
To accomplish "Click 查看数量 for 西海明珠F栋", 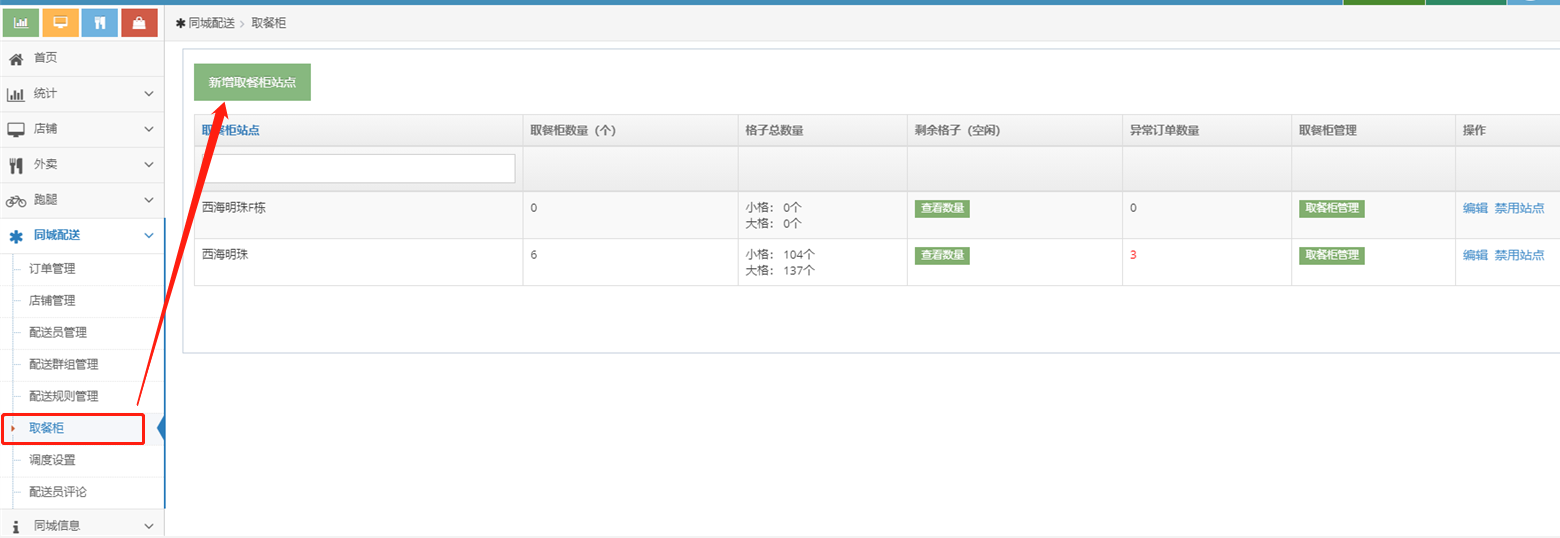I will click(x=942, y=208).
